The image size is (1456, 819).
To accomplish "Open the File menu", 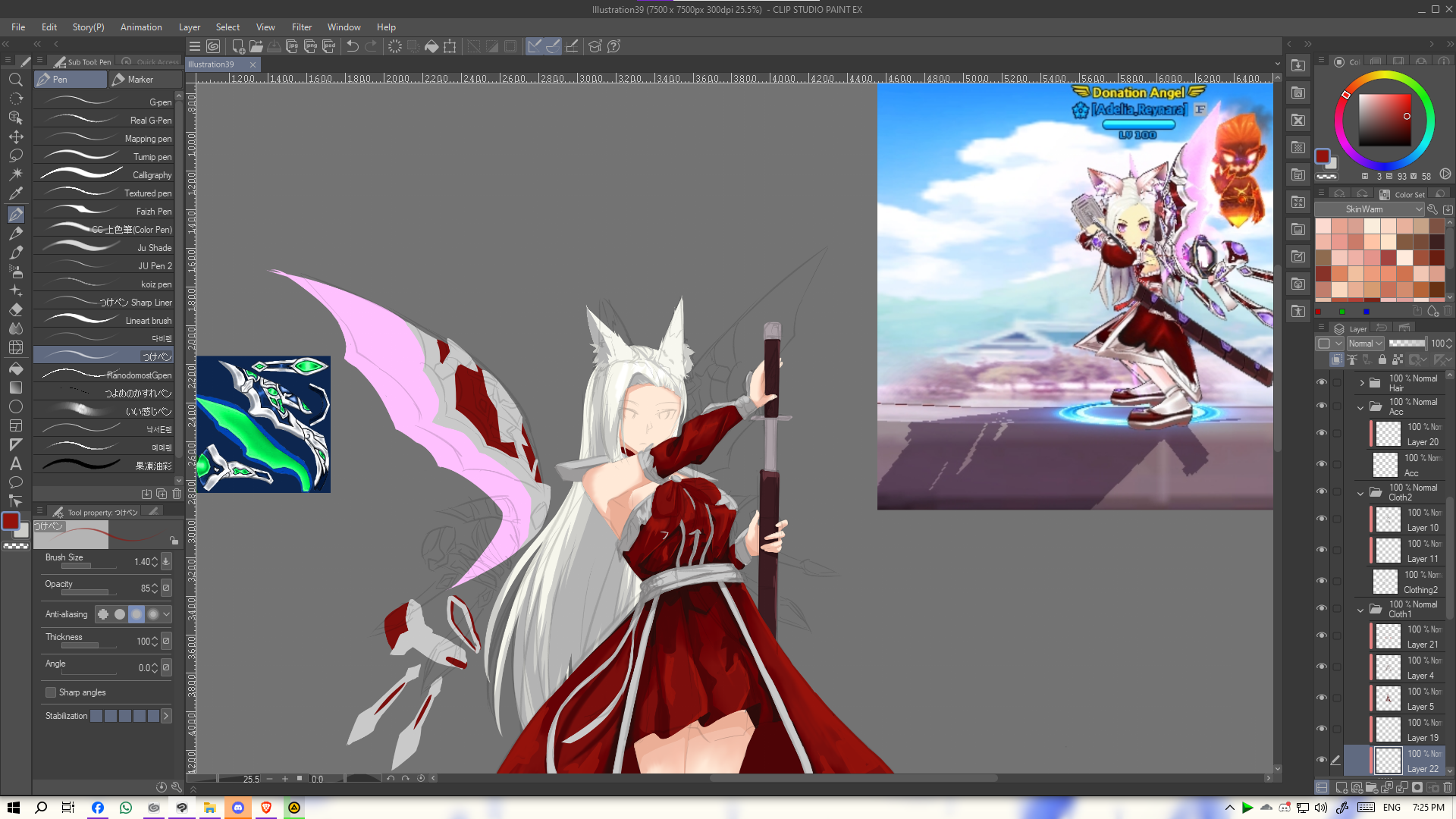I will 18,27.
